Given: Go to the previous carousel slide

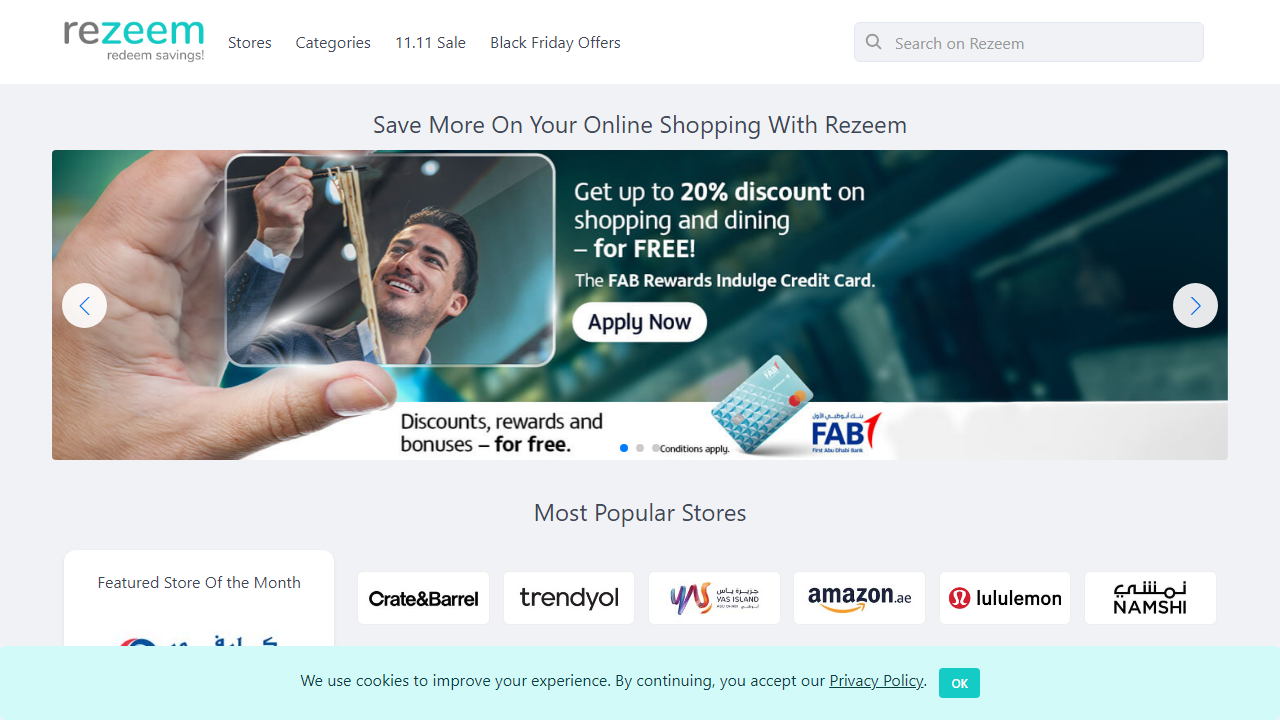Looking at the screenshot, I should tap(84, 305).
